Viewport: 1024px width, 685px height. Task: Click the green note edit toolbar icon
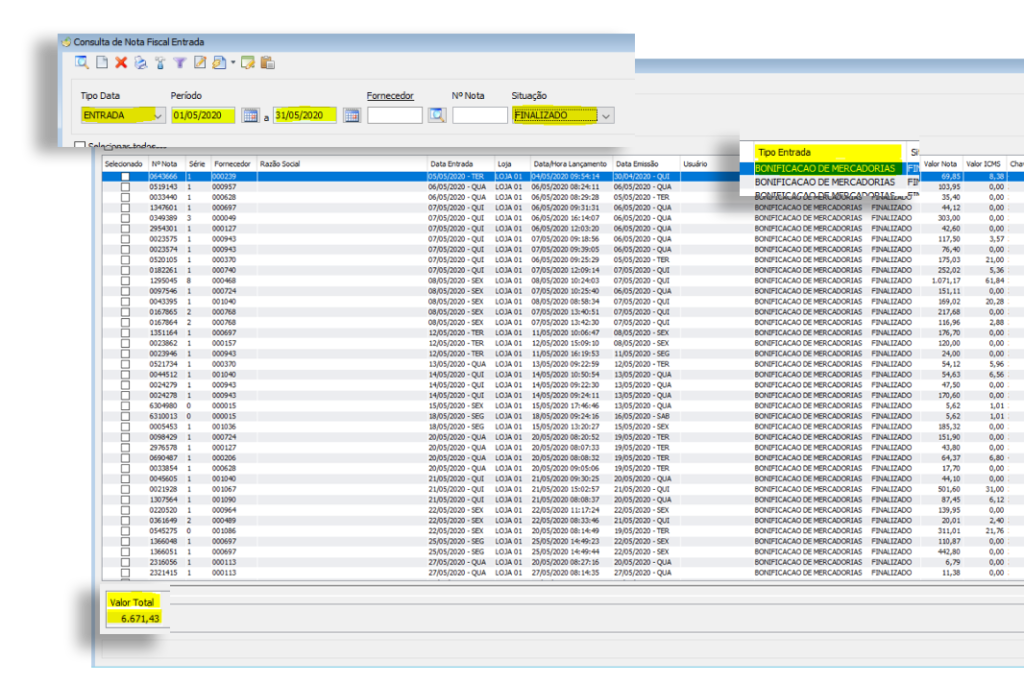tap(248, 63)
